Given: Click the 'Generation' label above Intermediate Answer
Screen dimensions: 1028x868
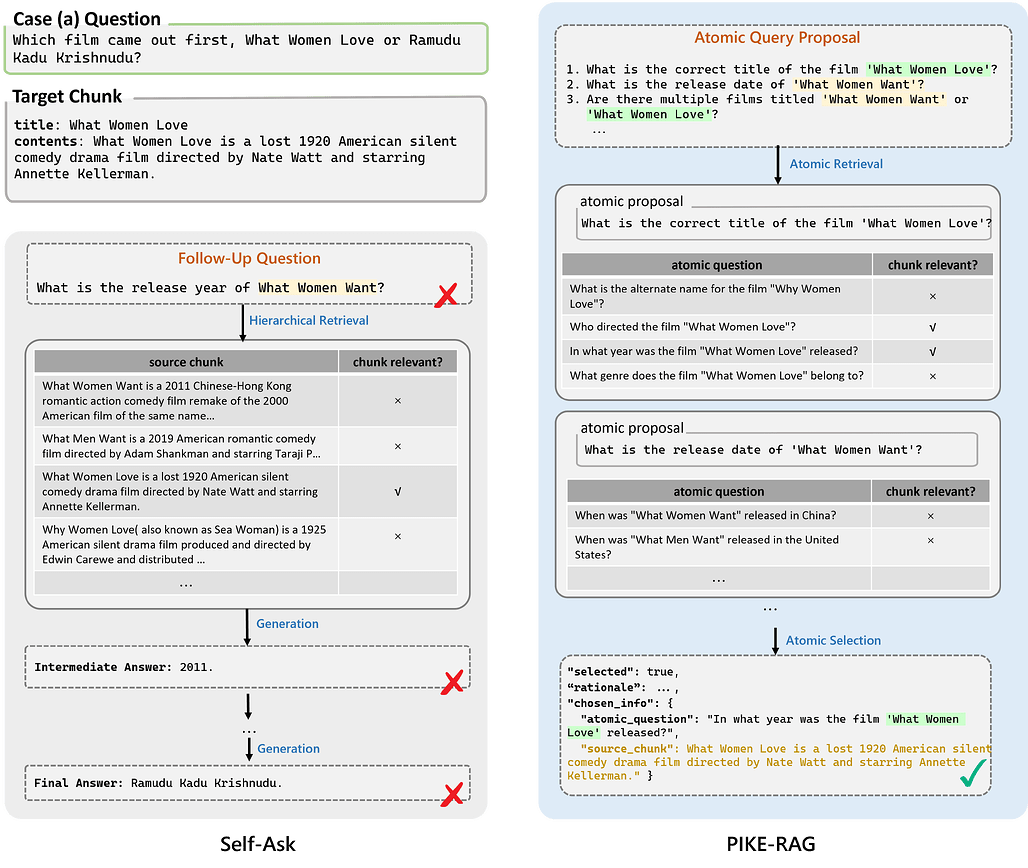Looking at the screenshot, I should coord(287,623).
